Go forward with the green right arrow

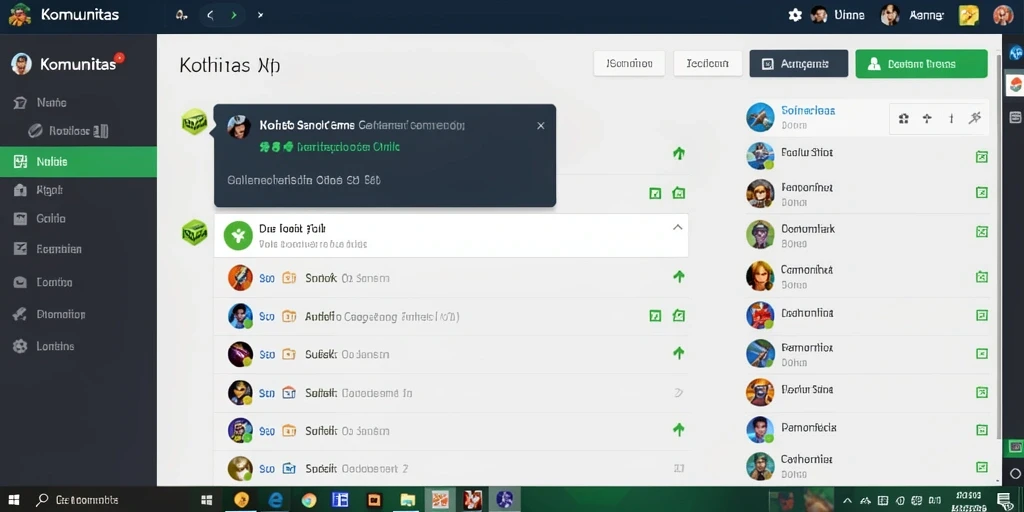coord(234,14)
